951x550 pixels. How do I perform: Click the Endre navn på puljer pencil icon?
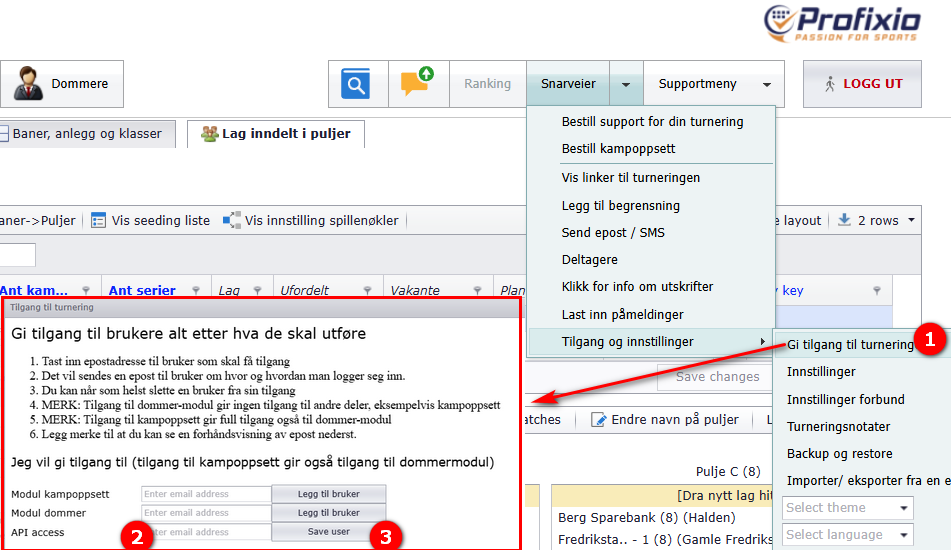point(598,420)
